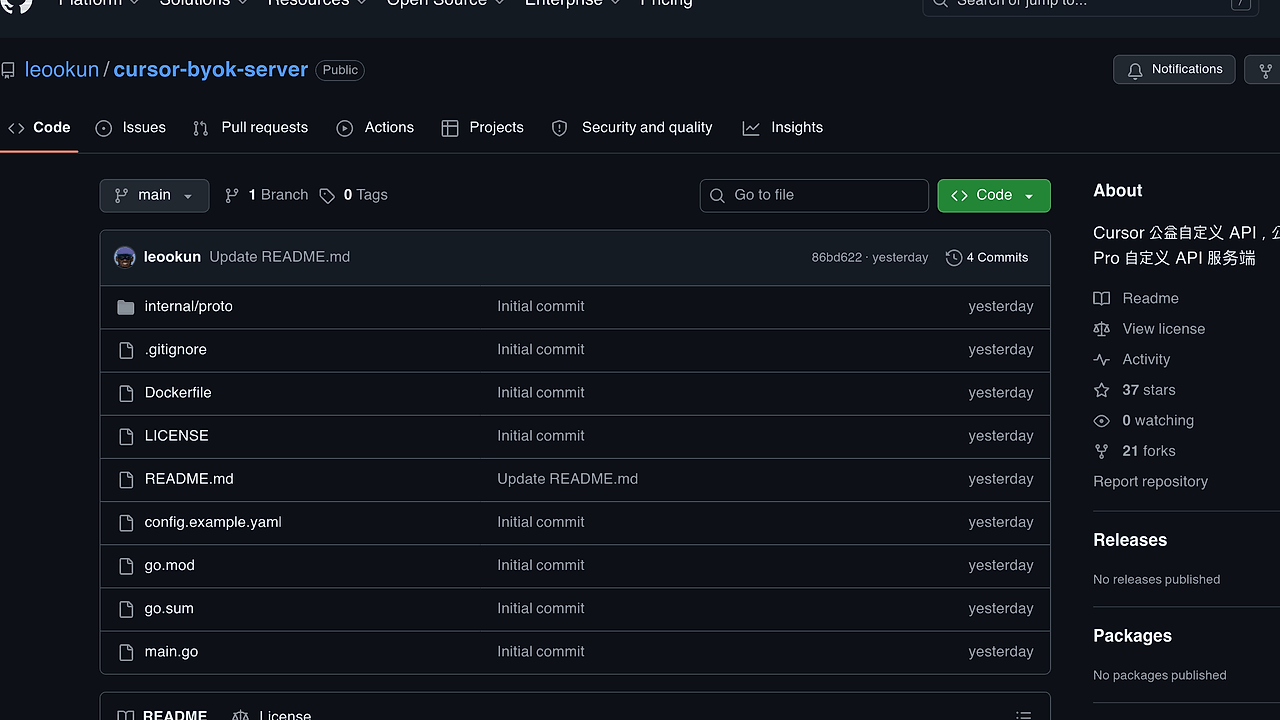The width and height of the screenshot is (1280, 720).
Task: View the 1 Branch link
Action: 266,195
